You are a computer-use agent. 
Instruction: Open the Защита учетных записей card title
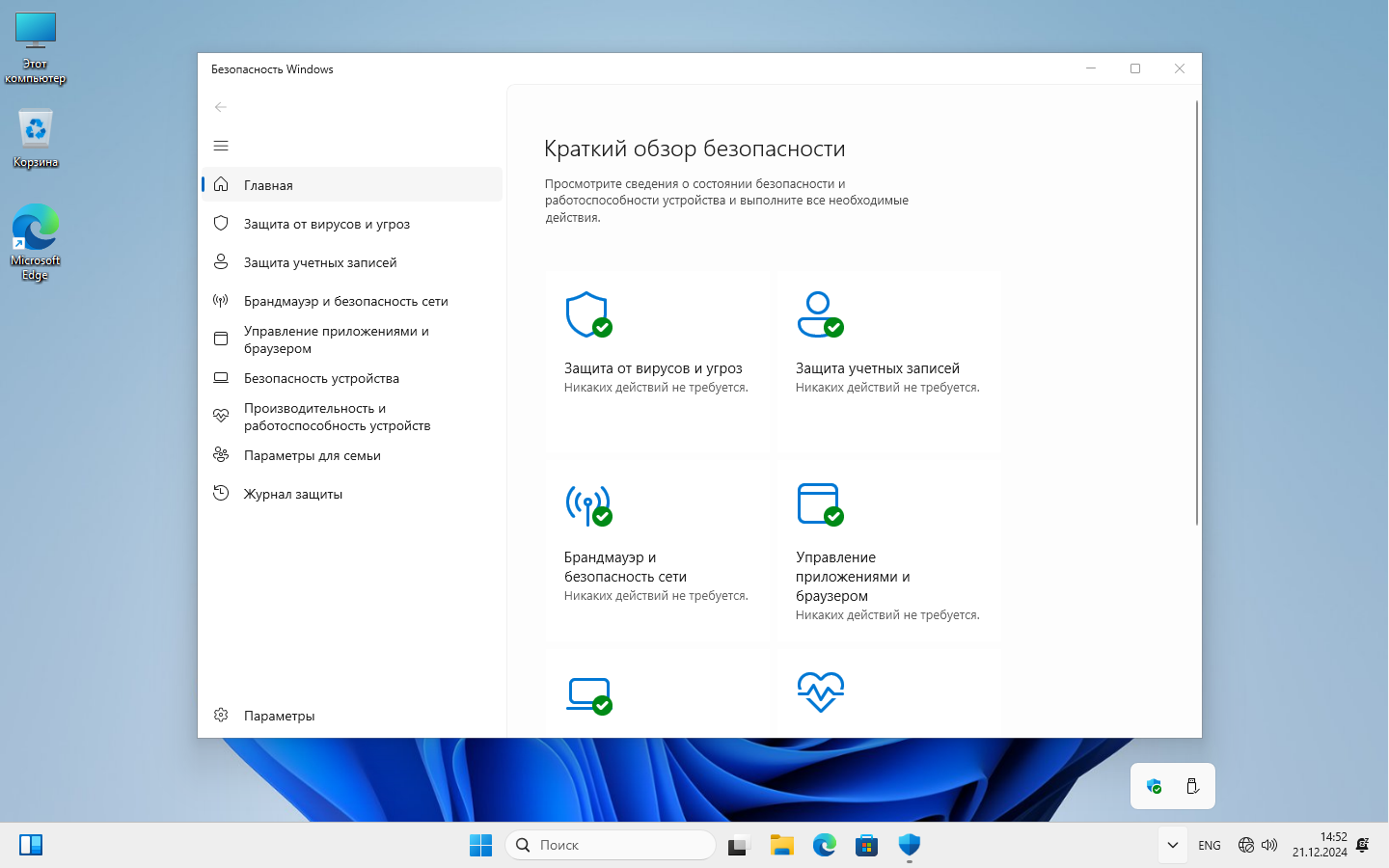pyautogui.click(x=878, y=367)
